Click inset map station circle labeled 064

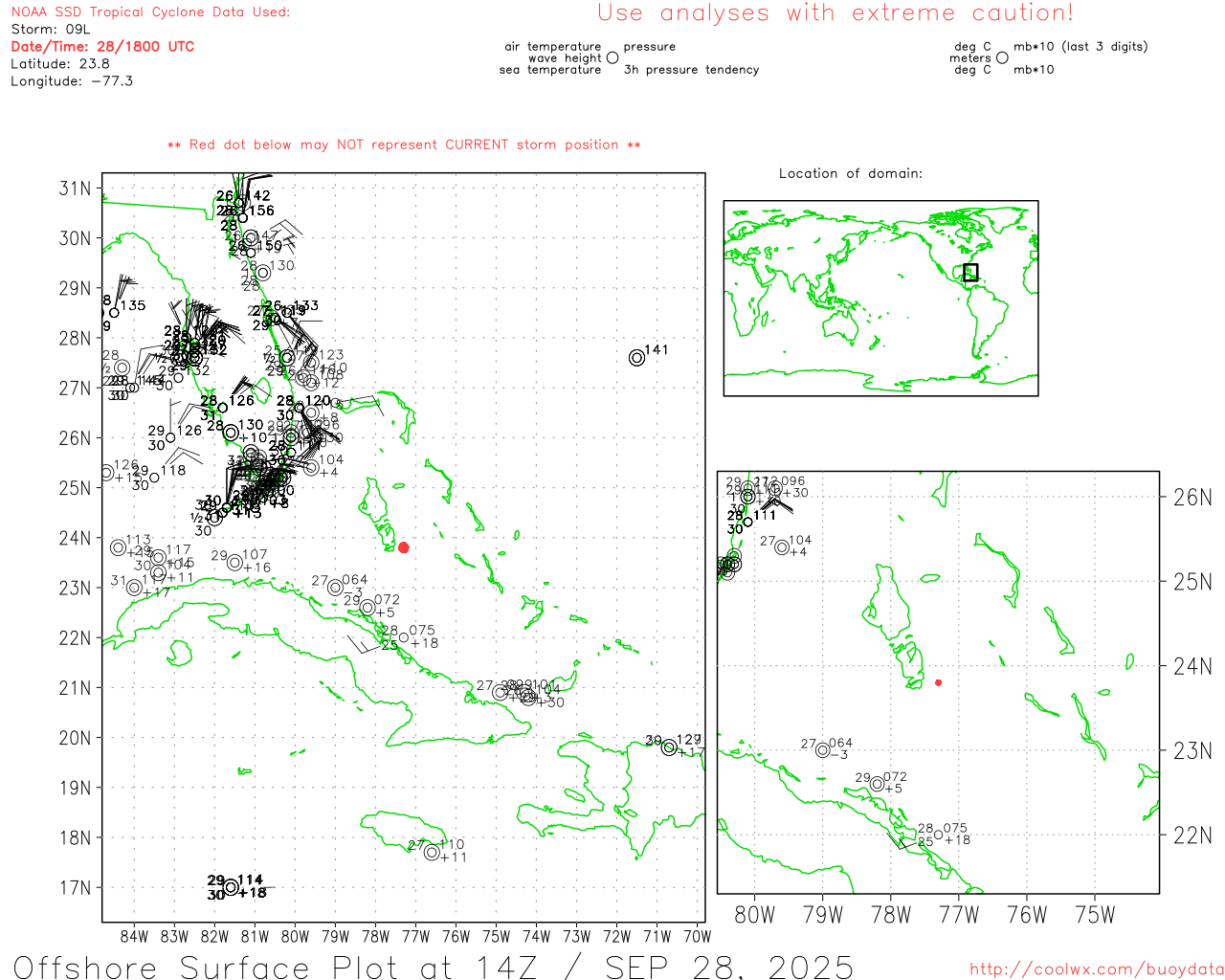click(823, 750)
